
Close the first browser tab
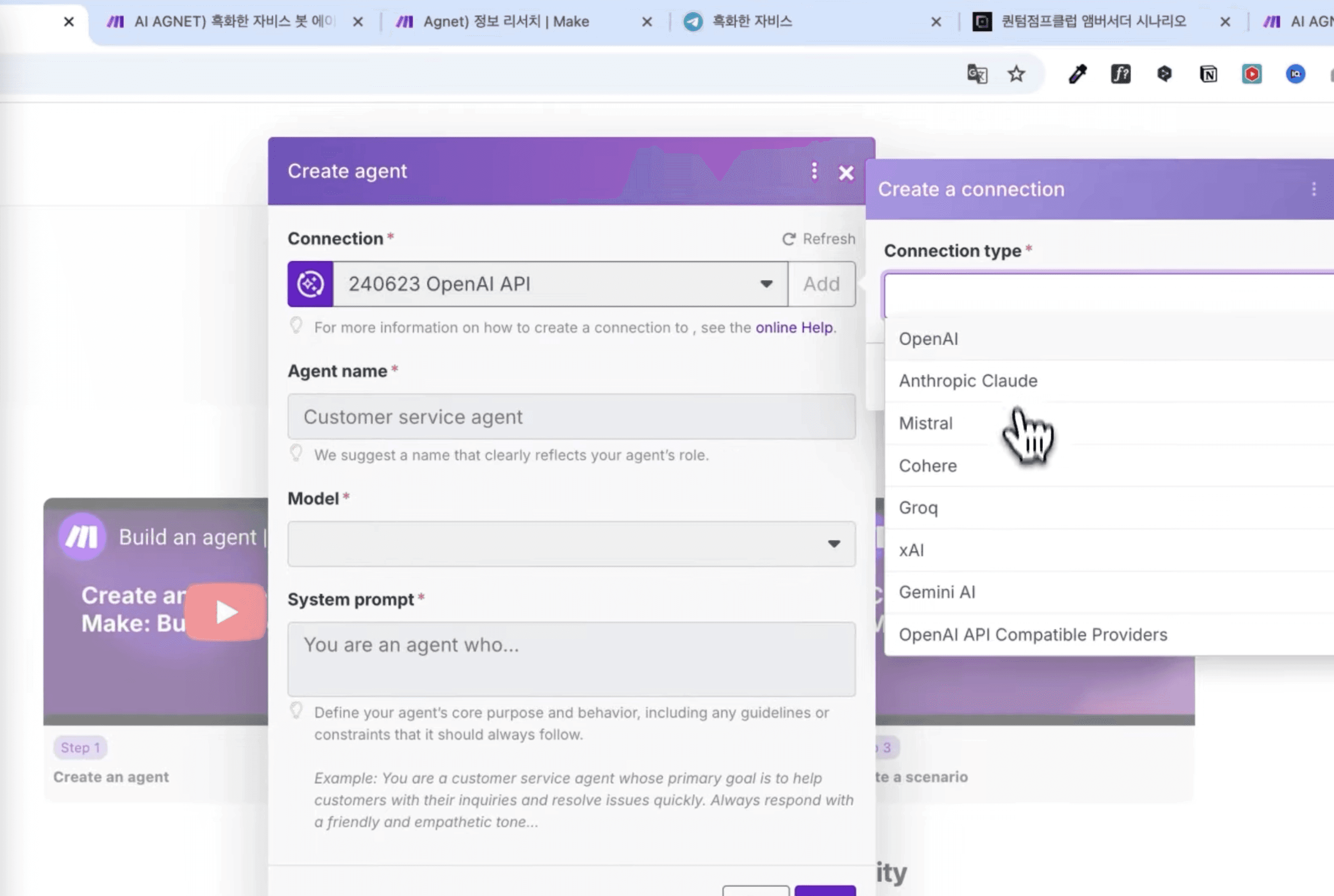coord(68,22)
